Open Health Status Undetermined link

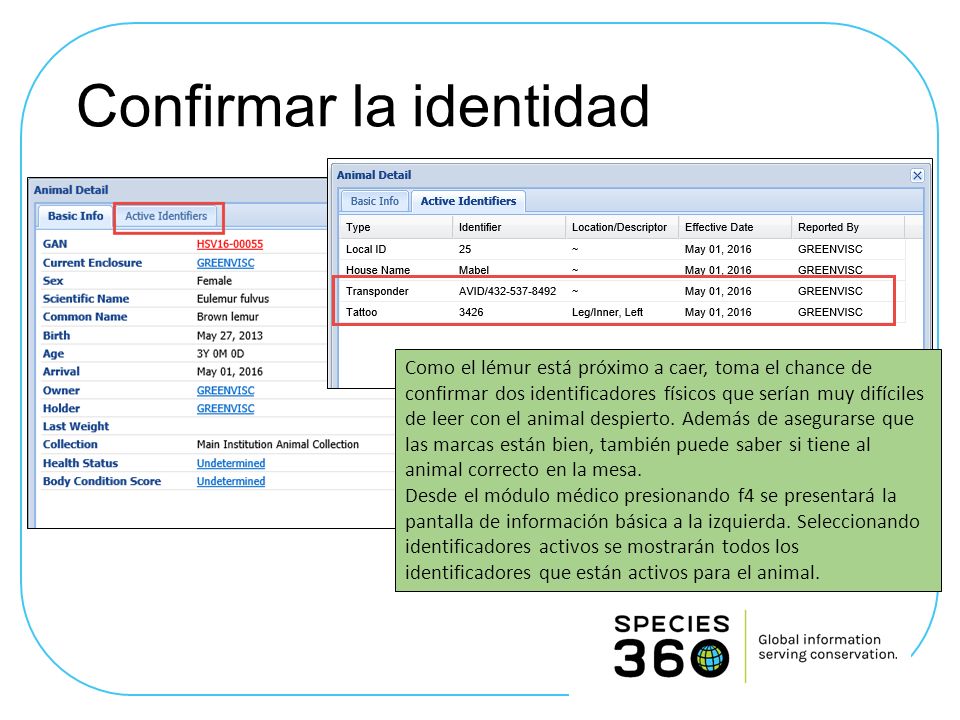click(231, 463)
